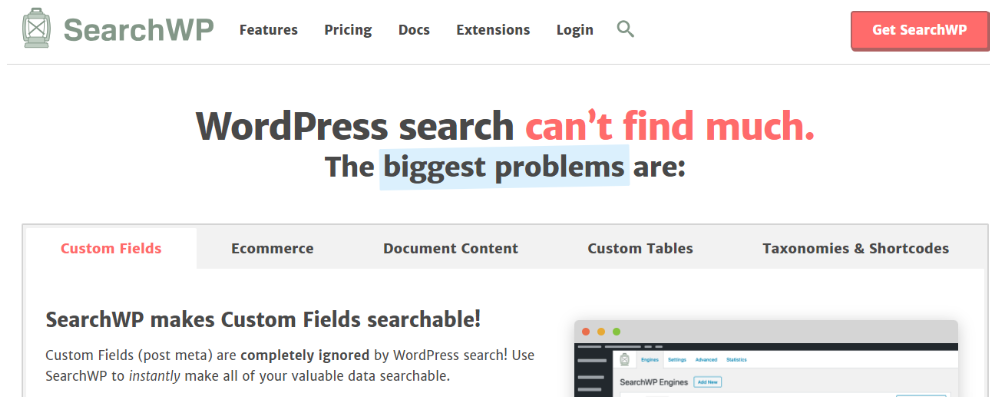990x397 pixels.
Task: Click the green dot in preview window
Action: click(616, 332)
